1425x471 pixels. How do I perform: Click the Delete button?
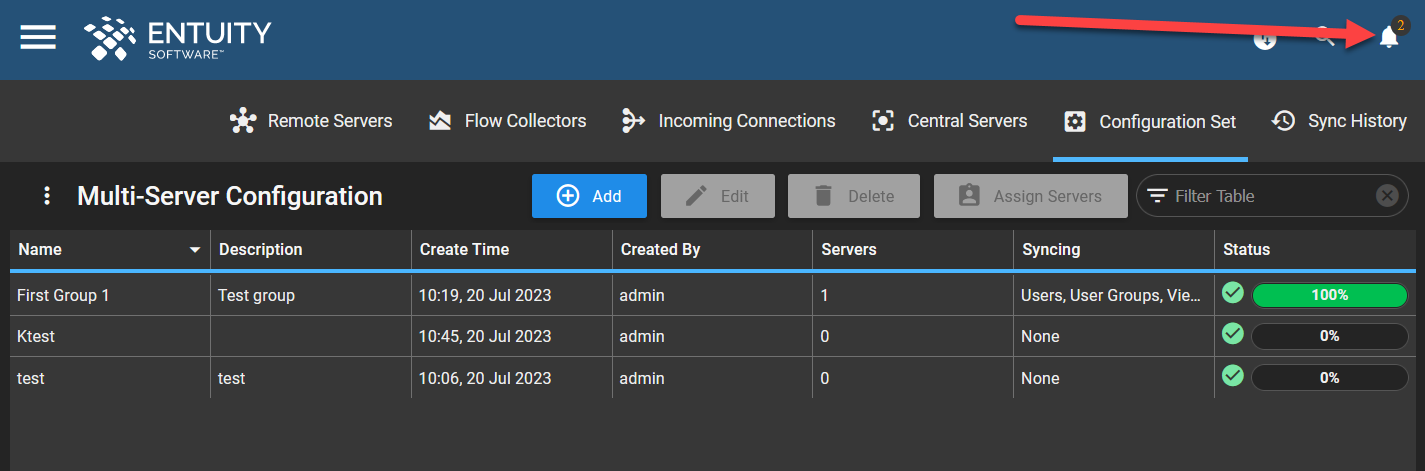854,196
